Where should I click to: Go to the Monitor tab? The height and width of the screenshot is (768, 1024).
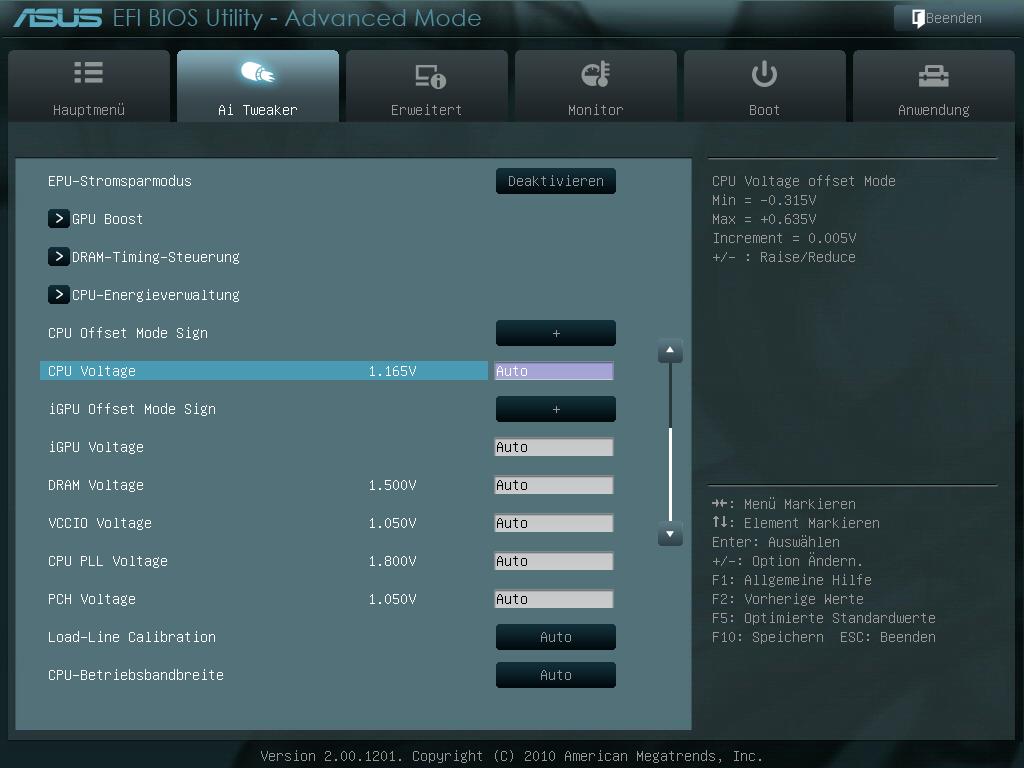596,86
